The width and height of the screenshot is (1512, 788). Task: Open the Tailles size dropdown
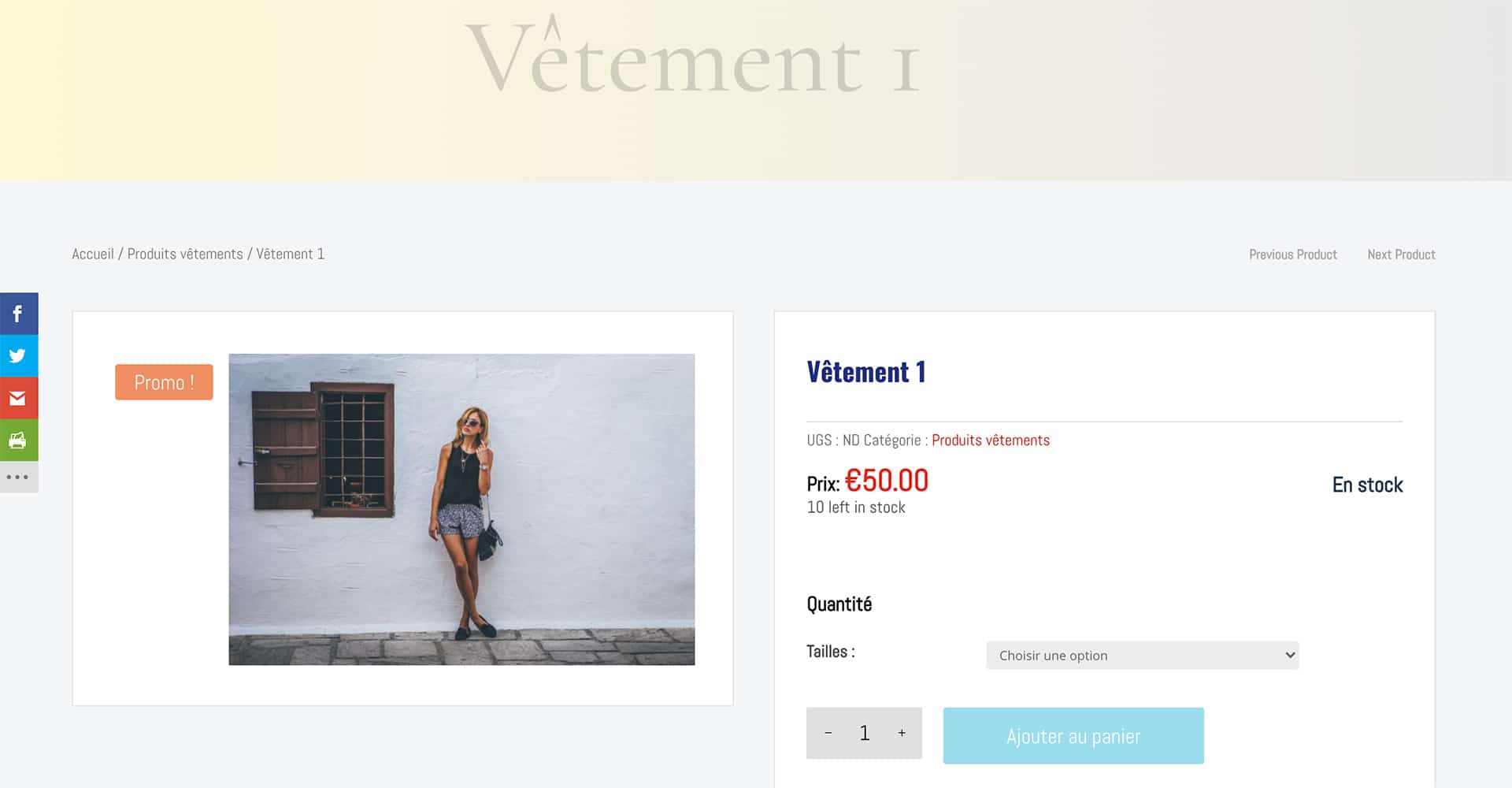(1142, 655)
